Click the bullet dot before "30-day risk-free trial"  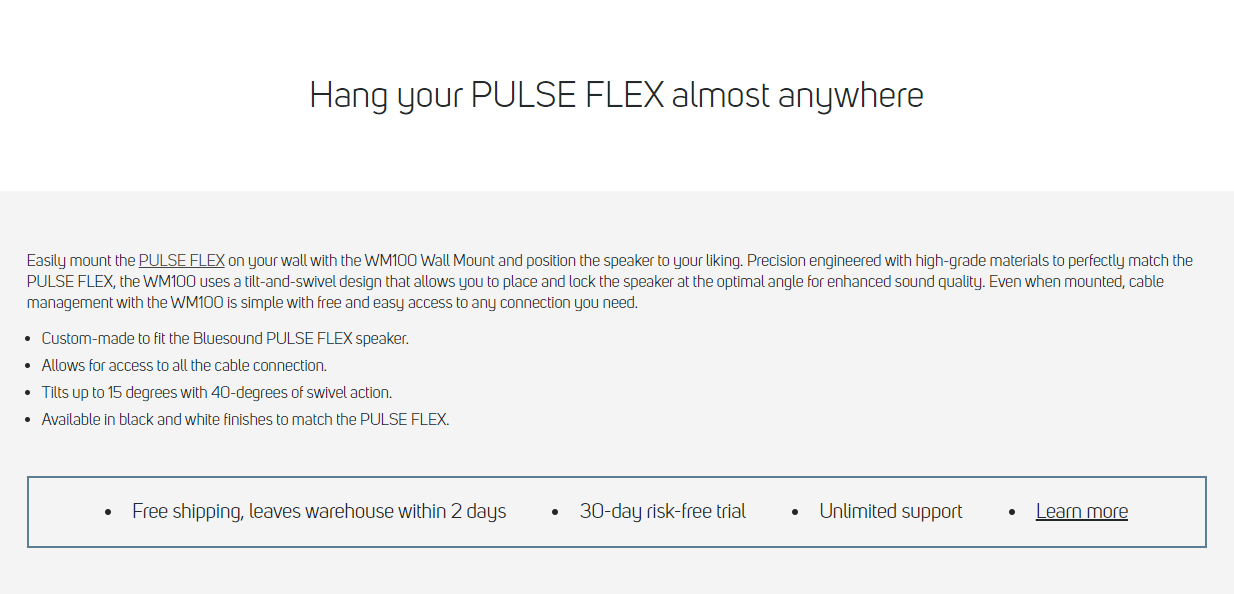pyautogui.click(x=555, y=513)
